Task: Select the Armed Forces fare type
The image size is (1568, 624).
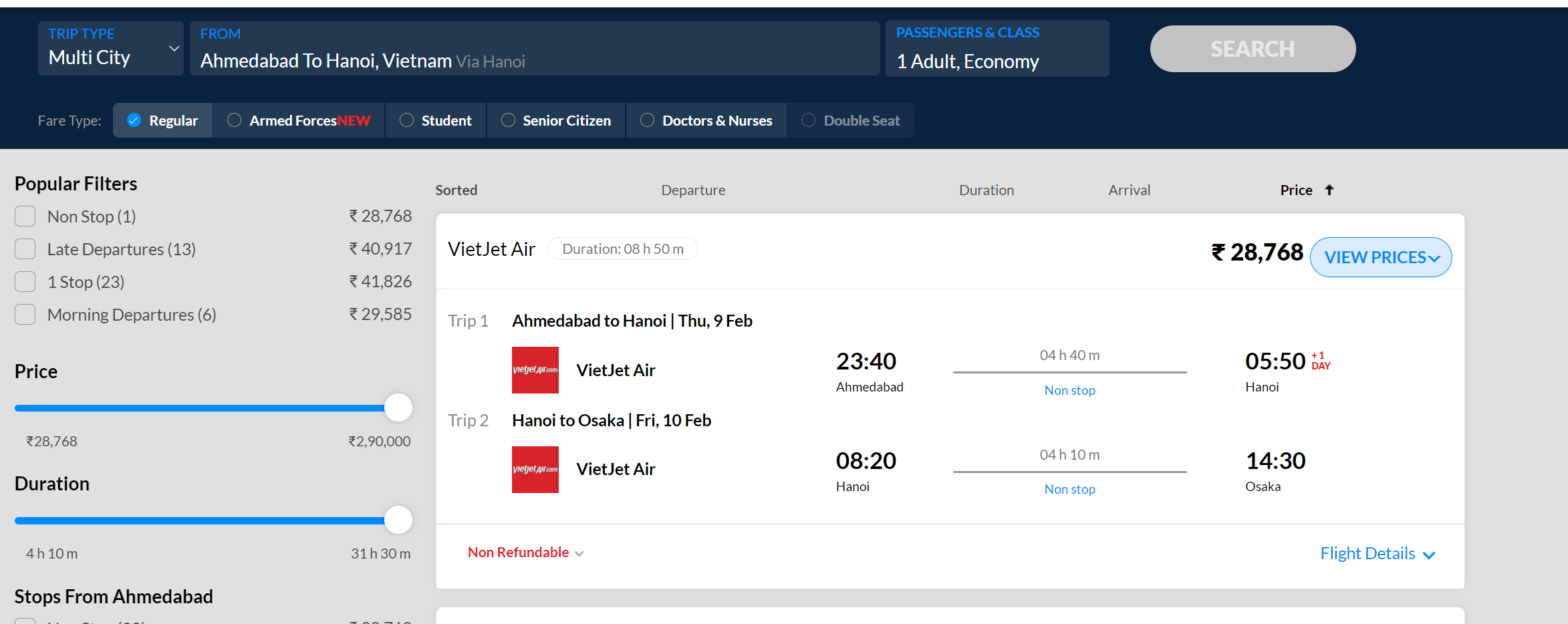Action: (234, 120)
